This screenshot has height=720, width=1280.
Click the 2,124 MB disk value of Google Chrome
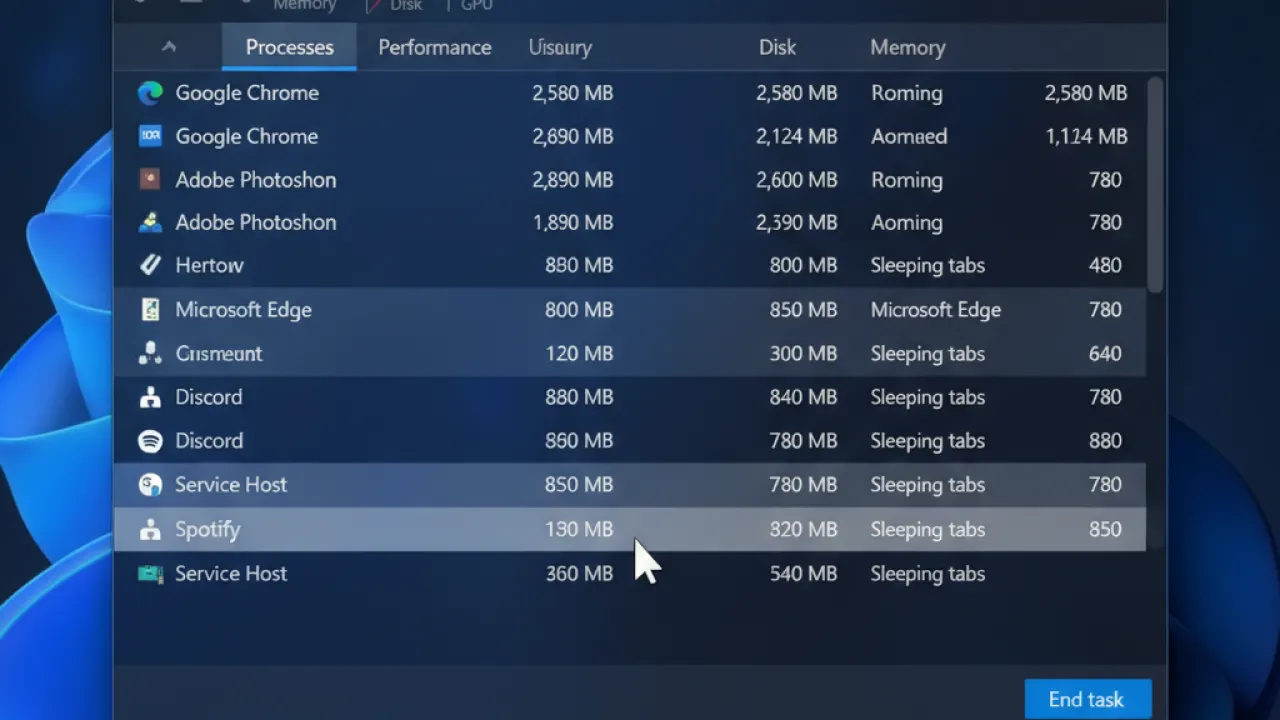coord(796,136)
